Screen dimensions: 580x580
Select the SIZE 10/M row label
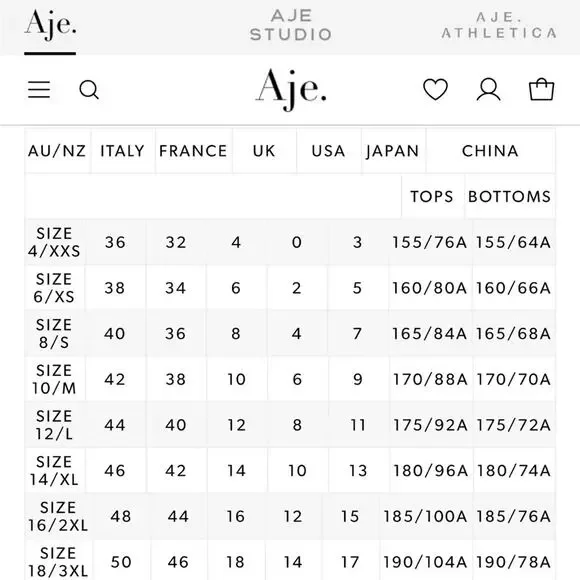click(54, 379)
